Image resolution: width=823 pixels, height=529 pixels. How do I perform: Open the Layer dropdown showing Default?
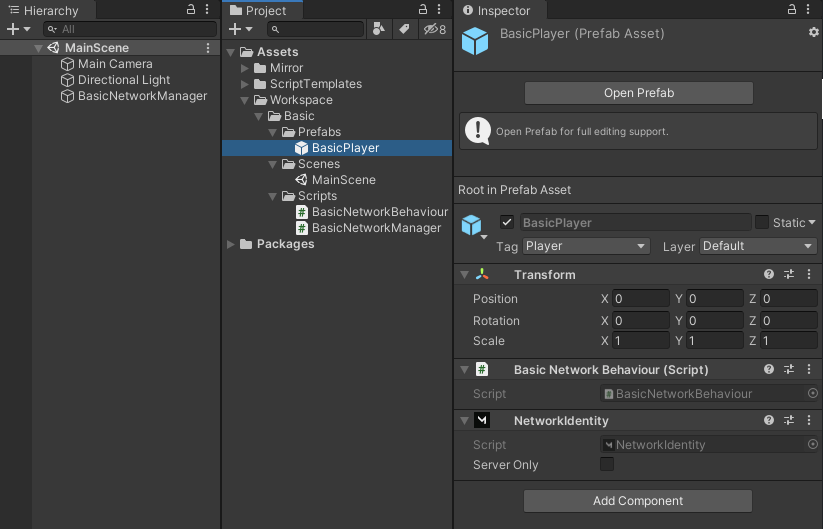(758, 246)
